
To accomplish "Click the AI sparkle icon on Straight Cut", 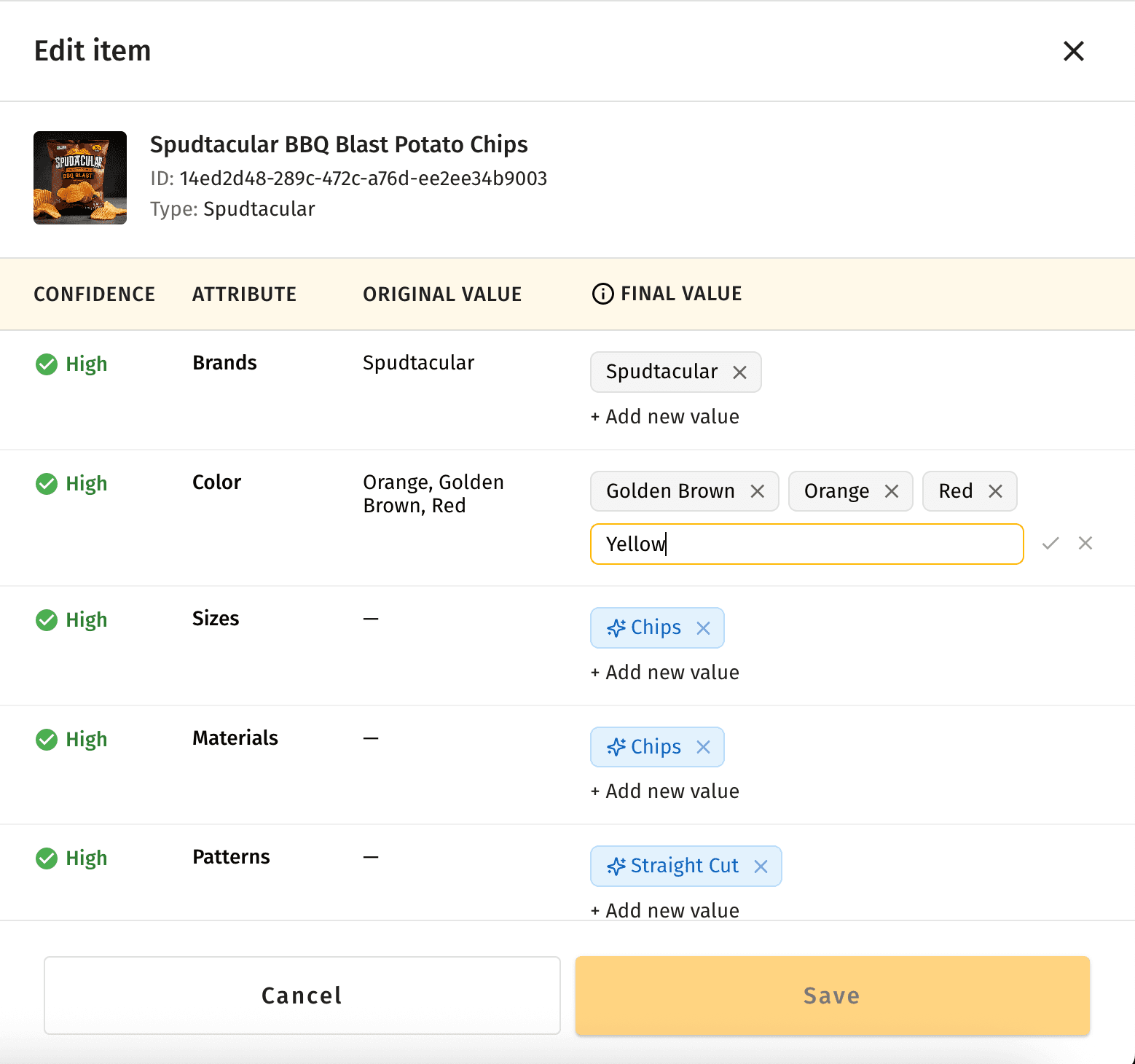I will (616, 866).
